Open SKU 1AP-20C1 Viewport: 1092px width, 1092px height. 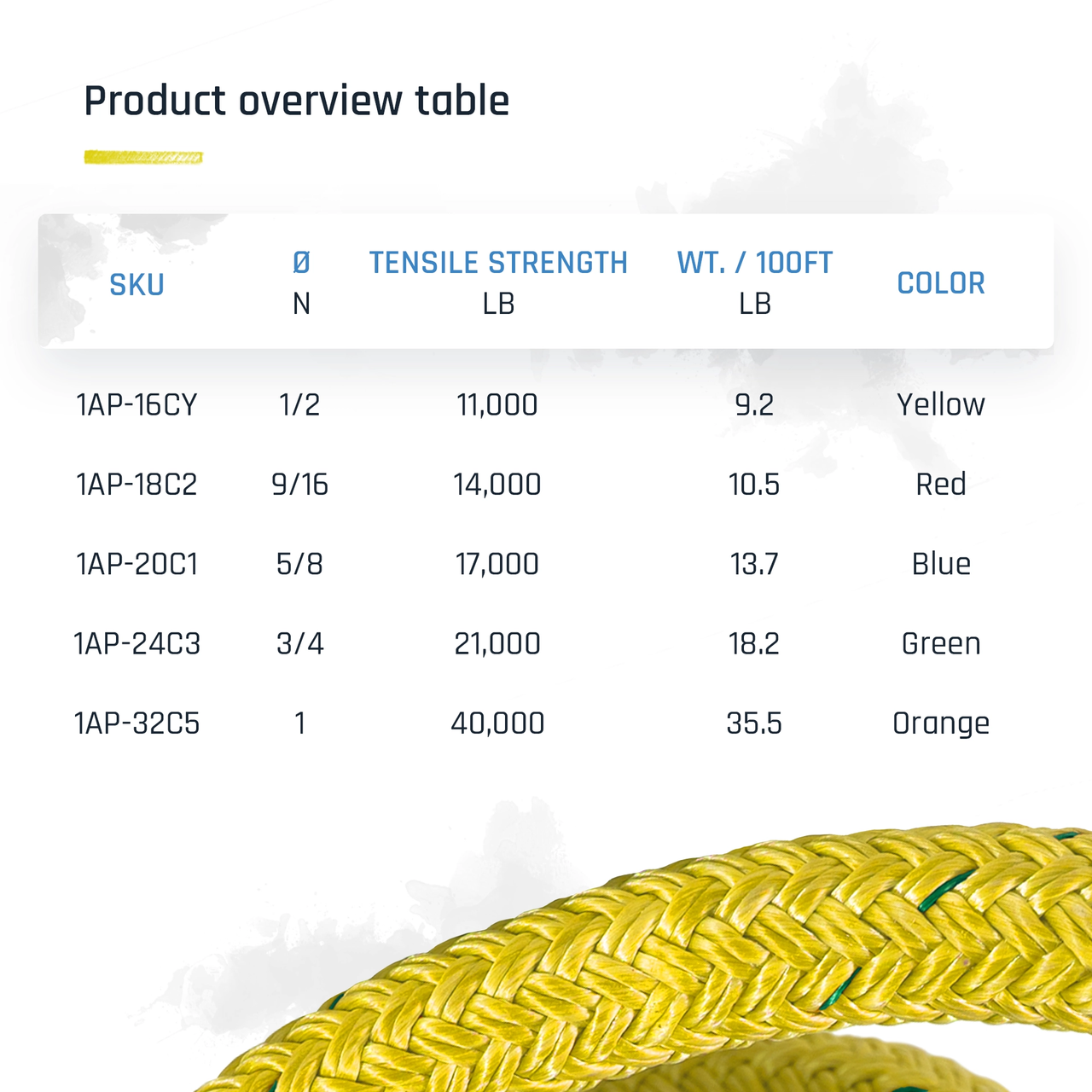click(x=136, y=564)
